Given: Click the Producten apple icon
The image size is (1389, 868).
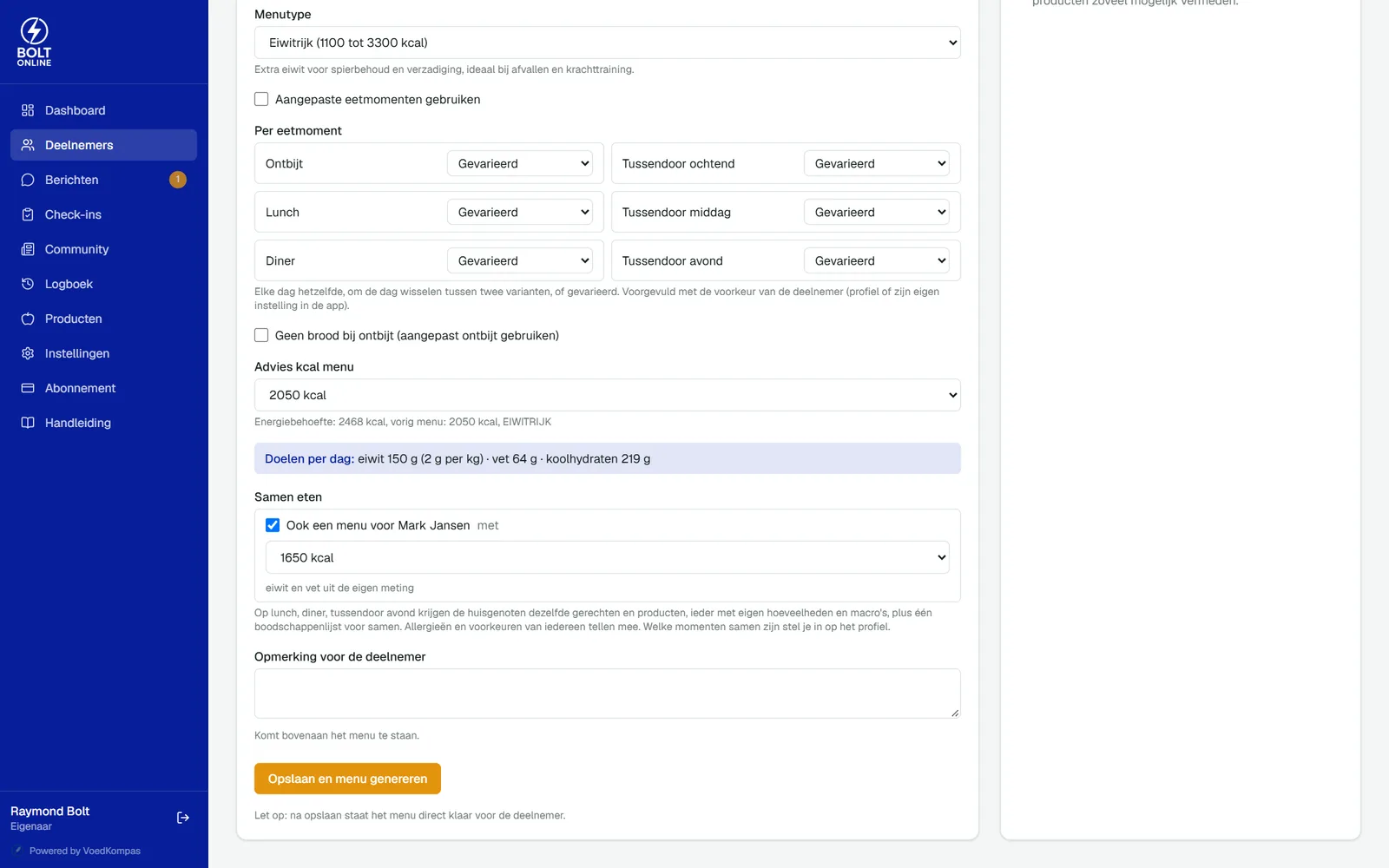Looking at the screenshot, I should [x=28, y=319].
